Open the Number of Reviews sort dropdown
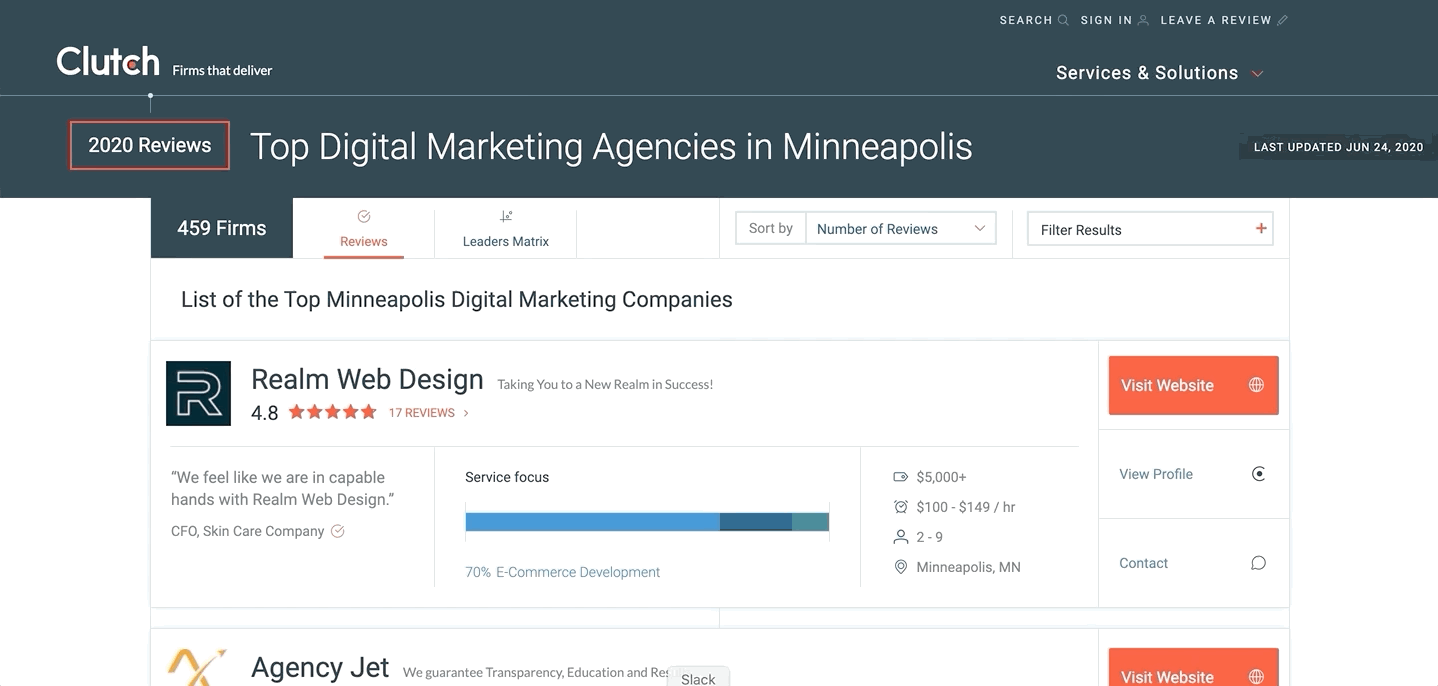Screen dimensions: 1438x686 point(901,229)
